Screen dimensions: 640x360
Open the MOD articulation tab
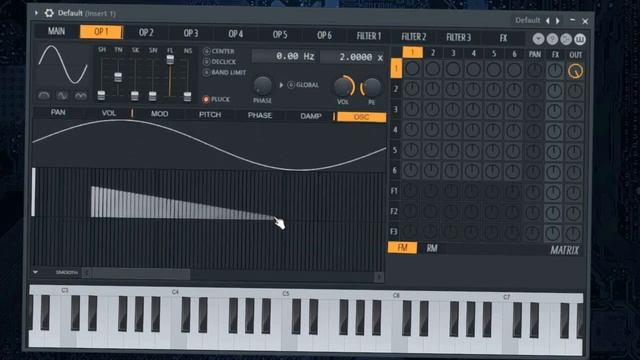tap(160, 114)
